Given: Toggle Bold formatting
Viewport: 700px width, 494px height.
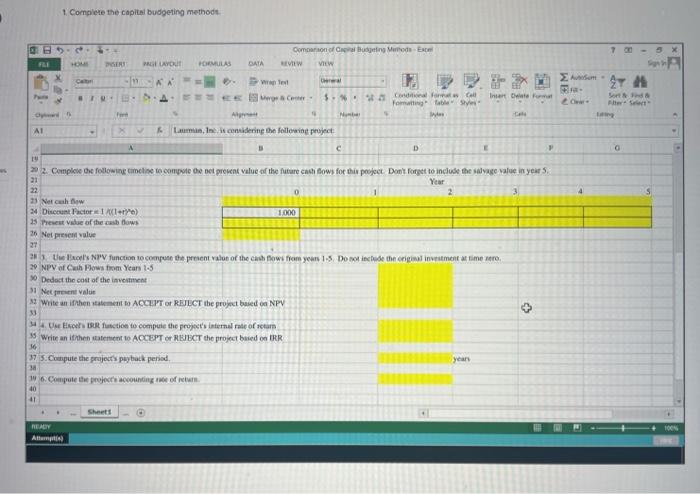Looking at the screenshot, I should pyautogui.click(x=80, y=98).
